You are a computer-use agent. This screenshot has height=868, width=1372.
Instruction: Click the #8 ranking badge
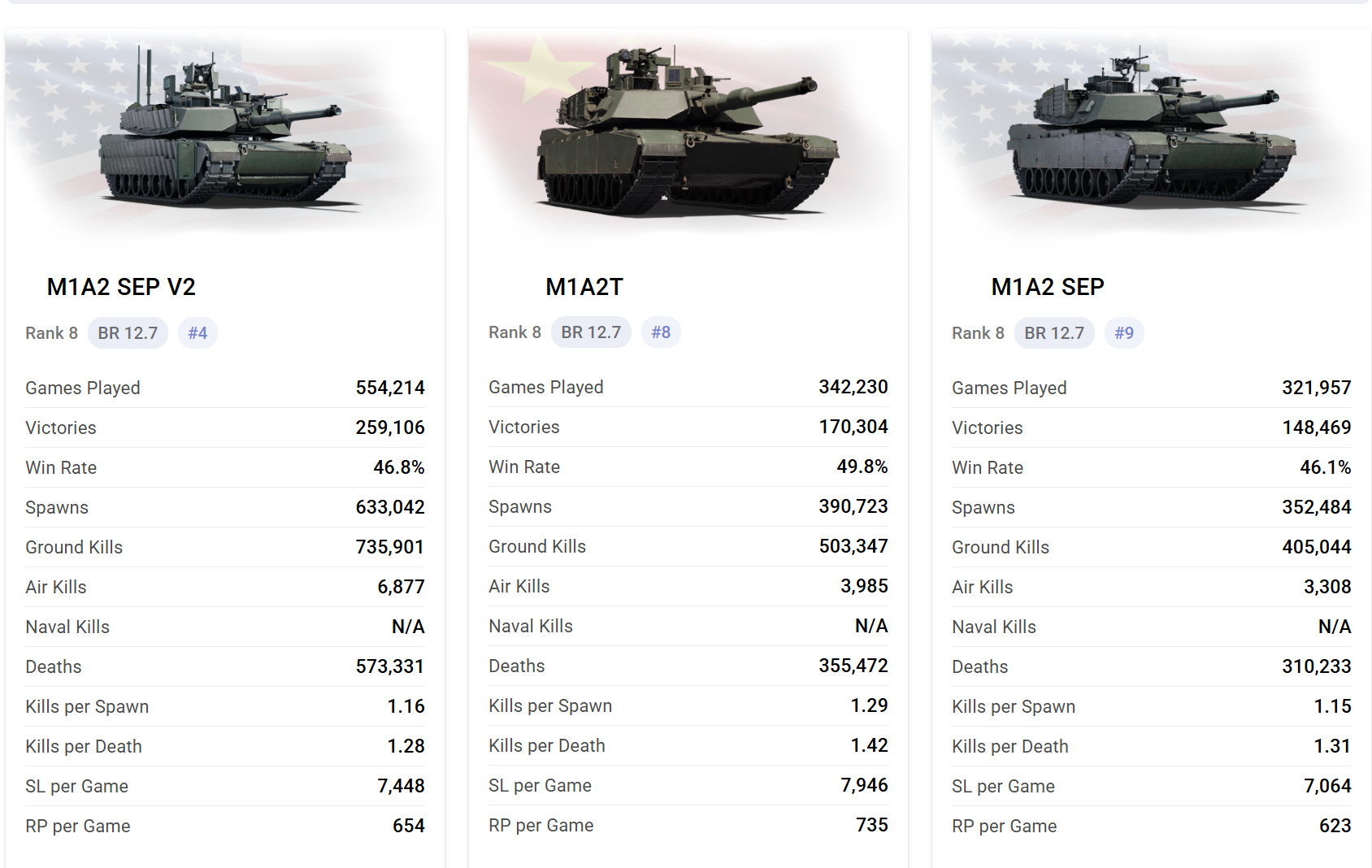[x=661, y=332]
